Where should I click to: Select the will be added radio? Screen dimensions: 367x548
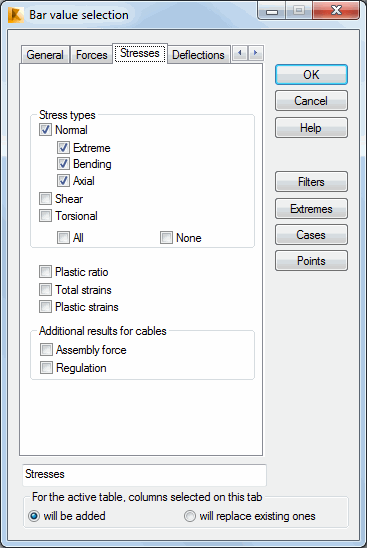point(34,516)
